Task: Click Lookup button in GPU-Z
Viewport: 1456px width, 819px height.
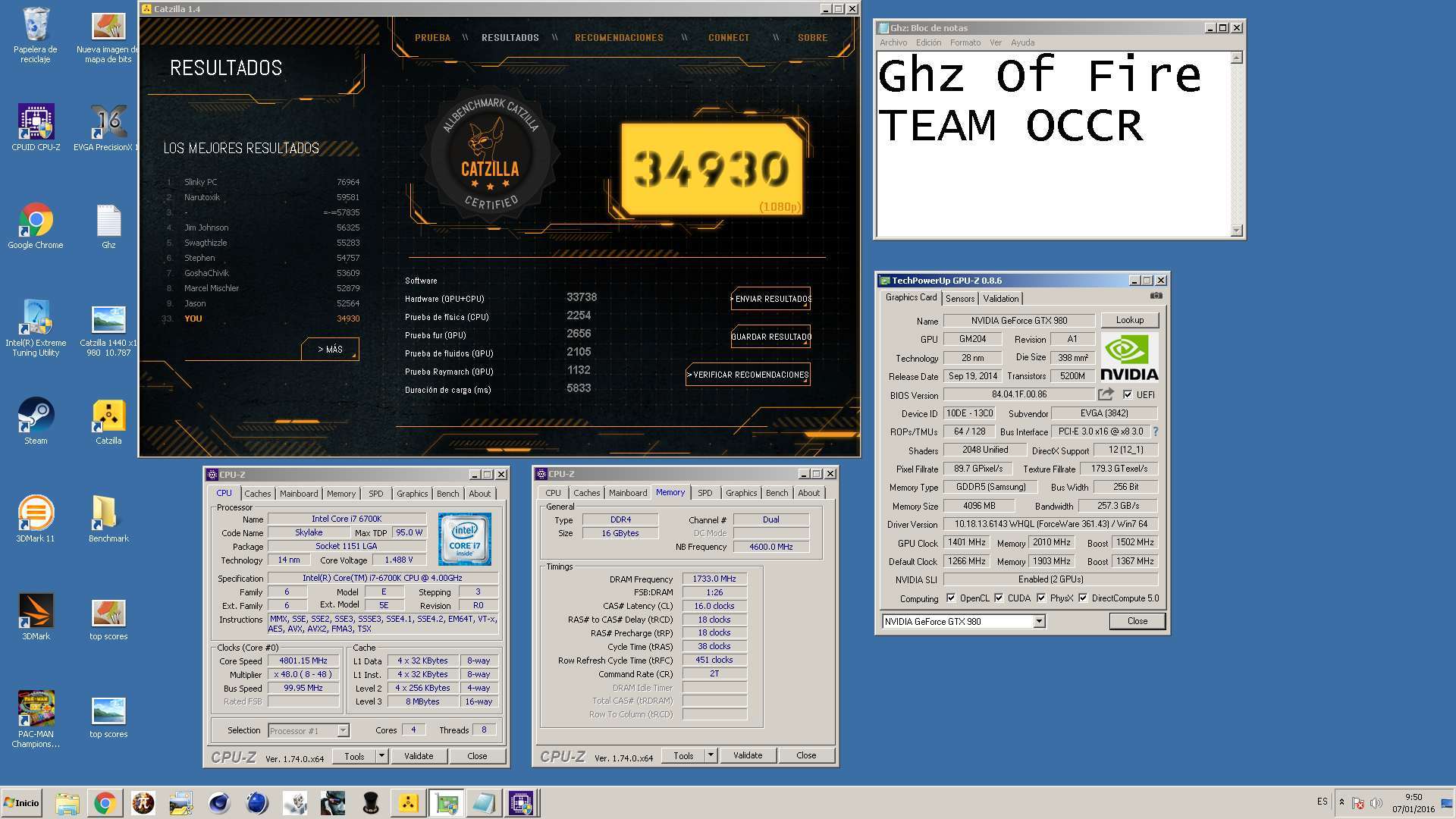Action: coord(1129,320)
